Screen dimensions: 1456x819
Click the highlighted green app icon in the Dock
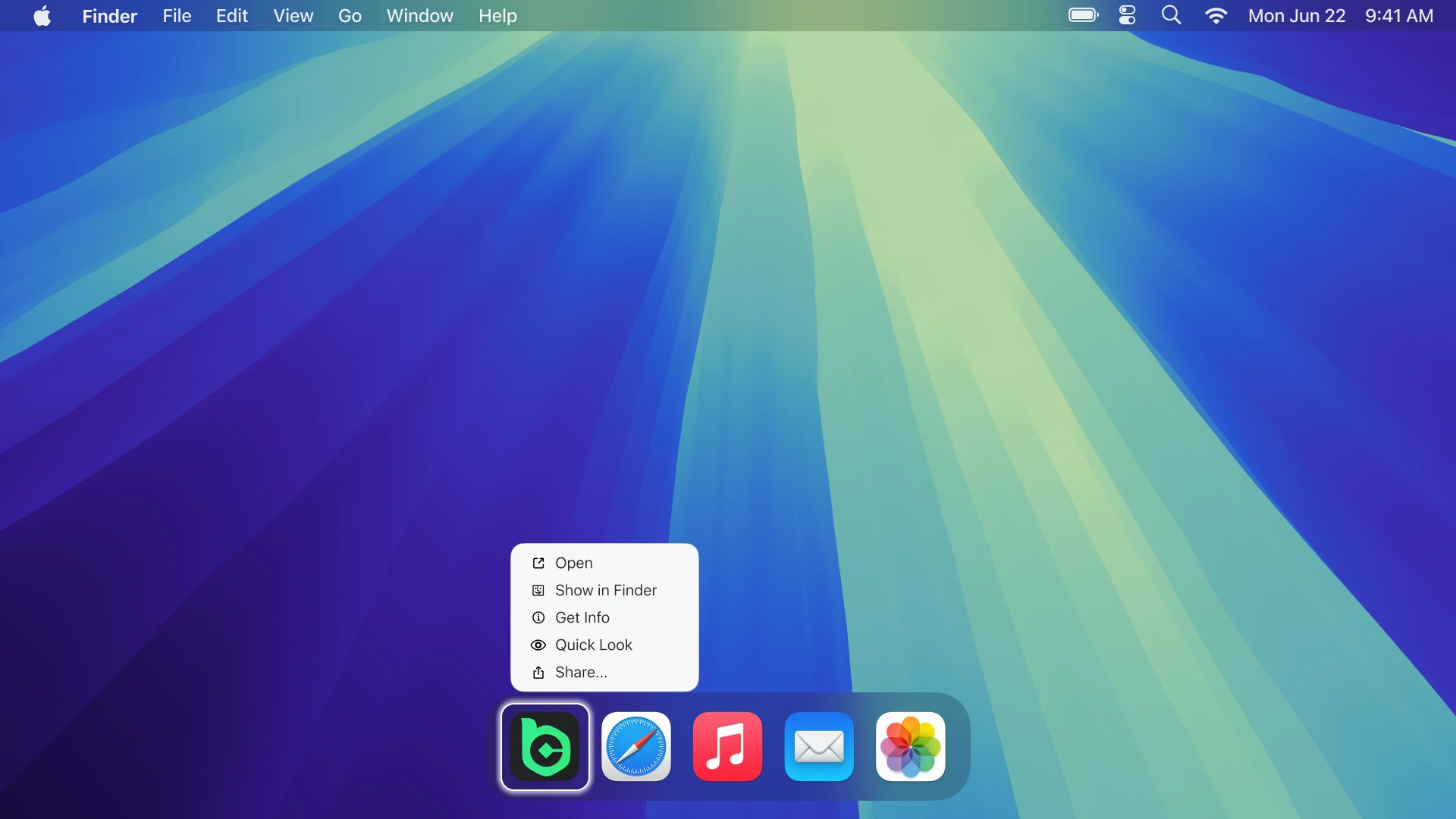545,747
